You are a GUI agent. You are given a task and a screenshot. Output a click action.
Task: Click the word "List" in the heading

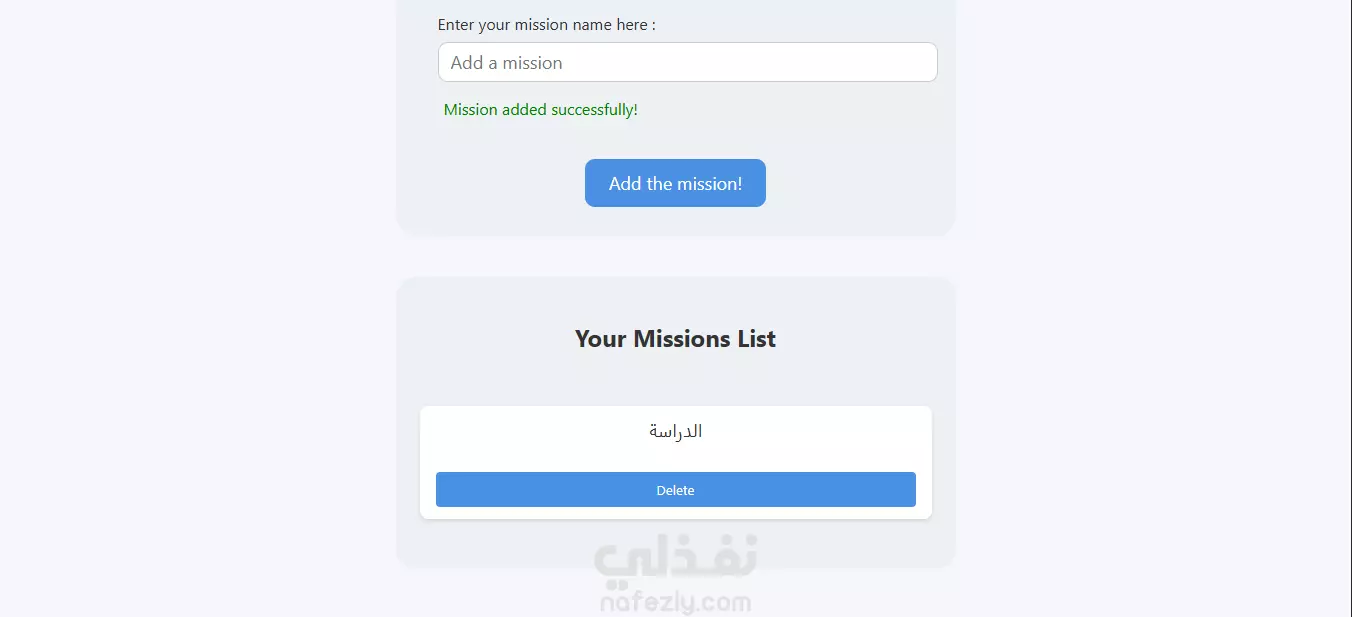pyautogui.click(x=757, y=339)
